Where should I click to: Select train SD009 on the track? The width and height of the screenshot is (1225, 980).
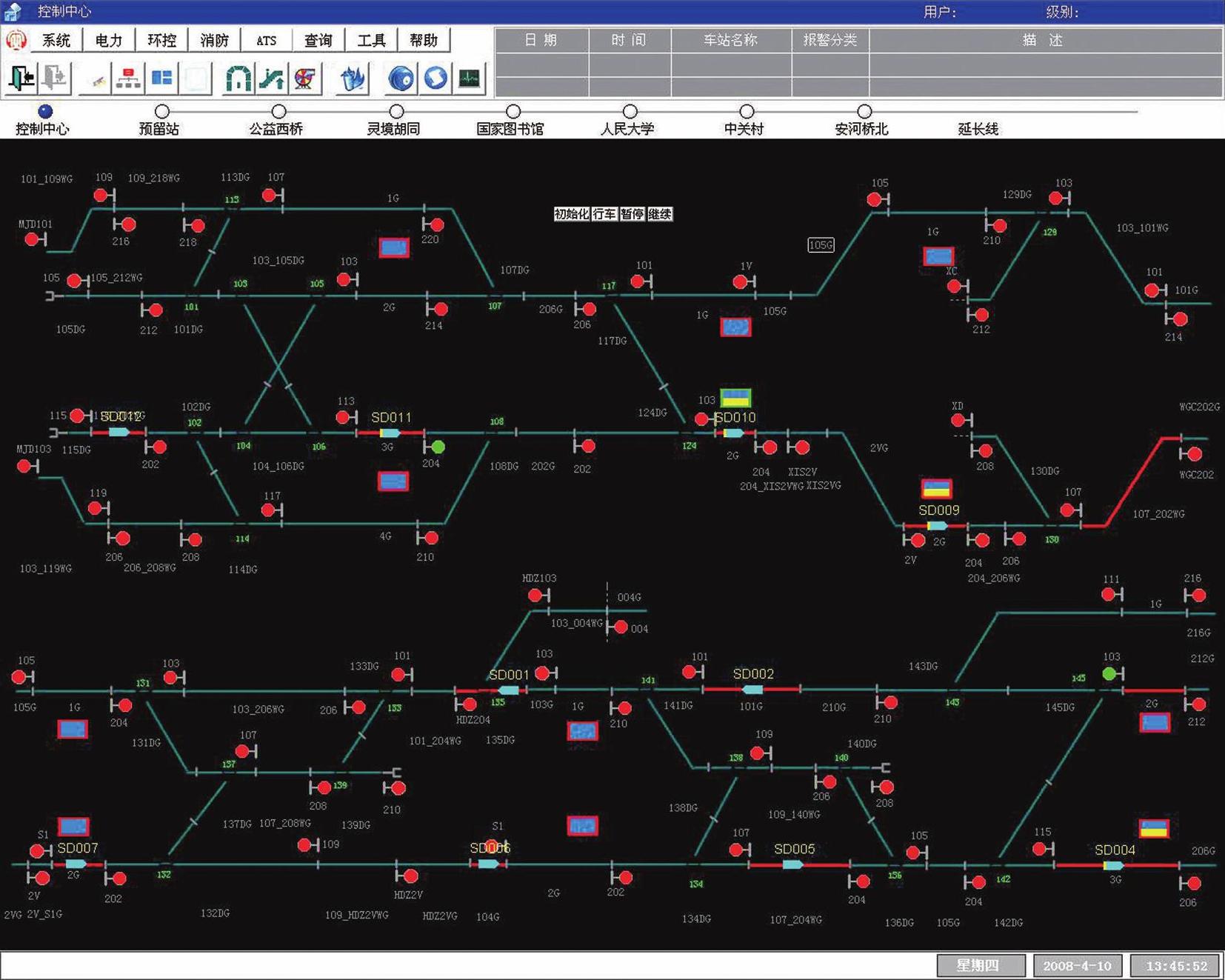(x=937, y=526)
